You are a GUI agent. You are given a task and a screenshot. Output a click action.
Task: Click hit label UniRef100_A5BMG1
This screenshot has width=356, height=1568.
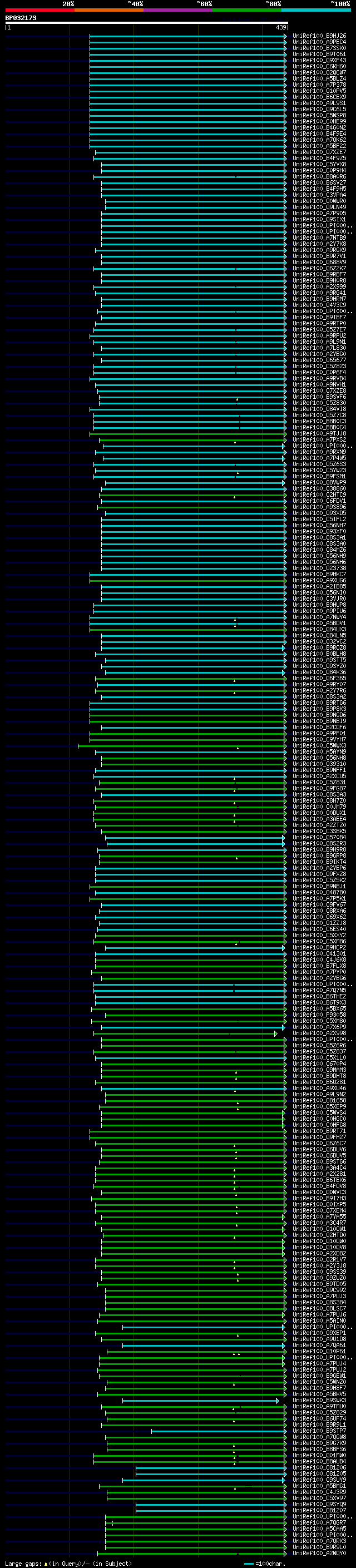click(x=319, y=1486)
